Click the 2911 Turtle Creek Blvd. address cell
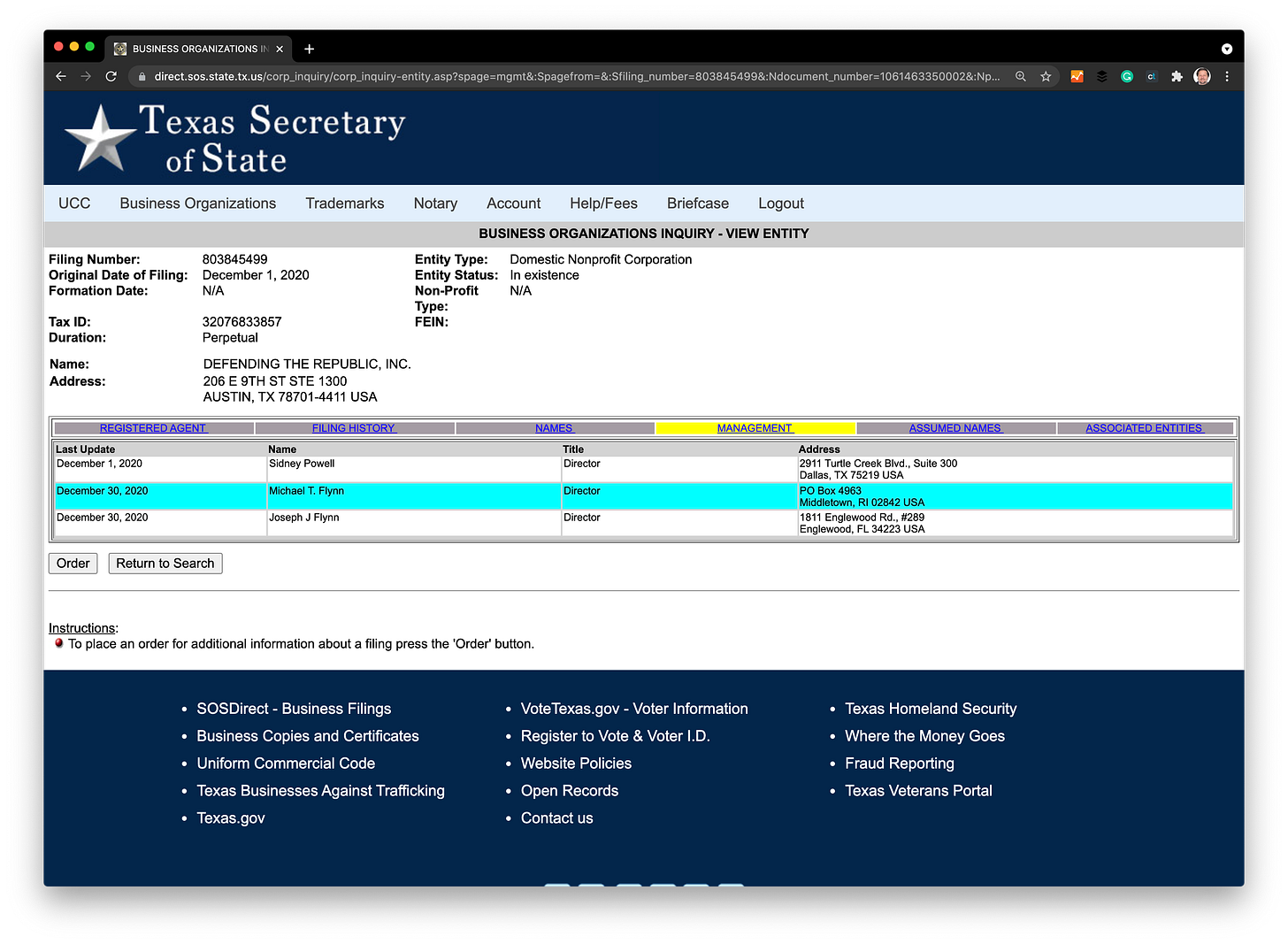 [1016, 469]
